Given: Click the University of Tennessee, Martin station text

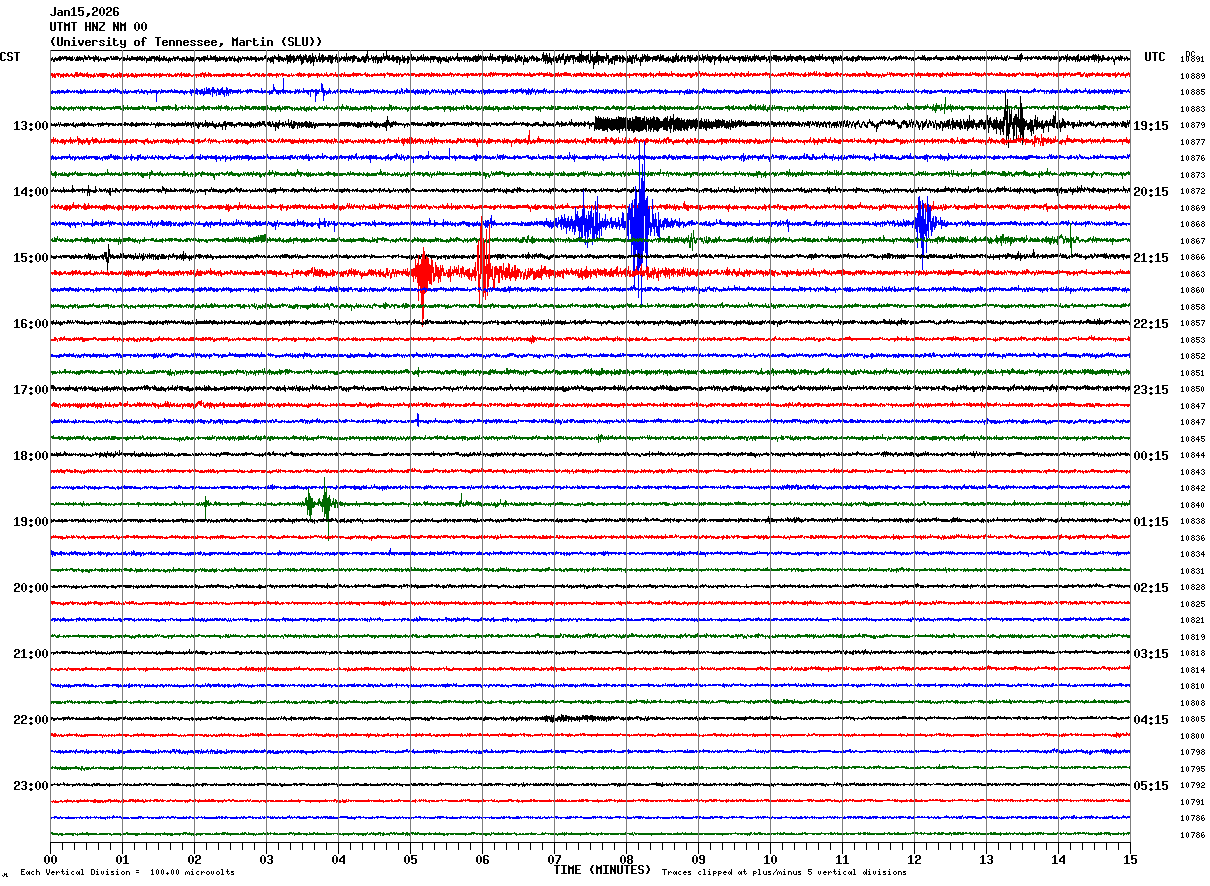Looking at the screenshot, I should tap(186, 42).
